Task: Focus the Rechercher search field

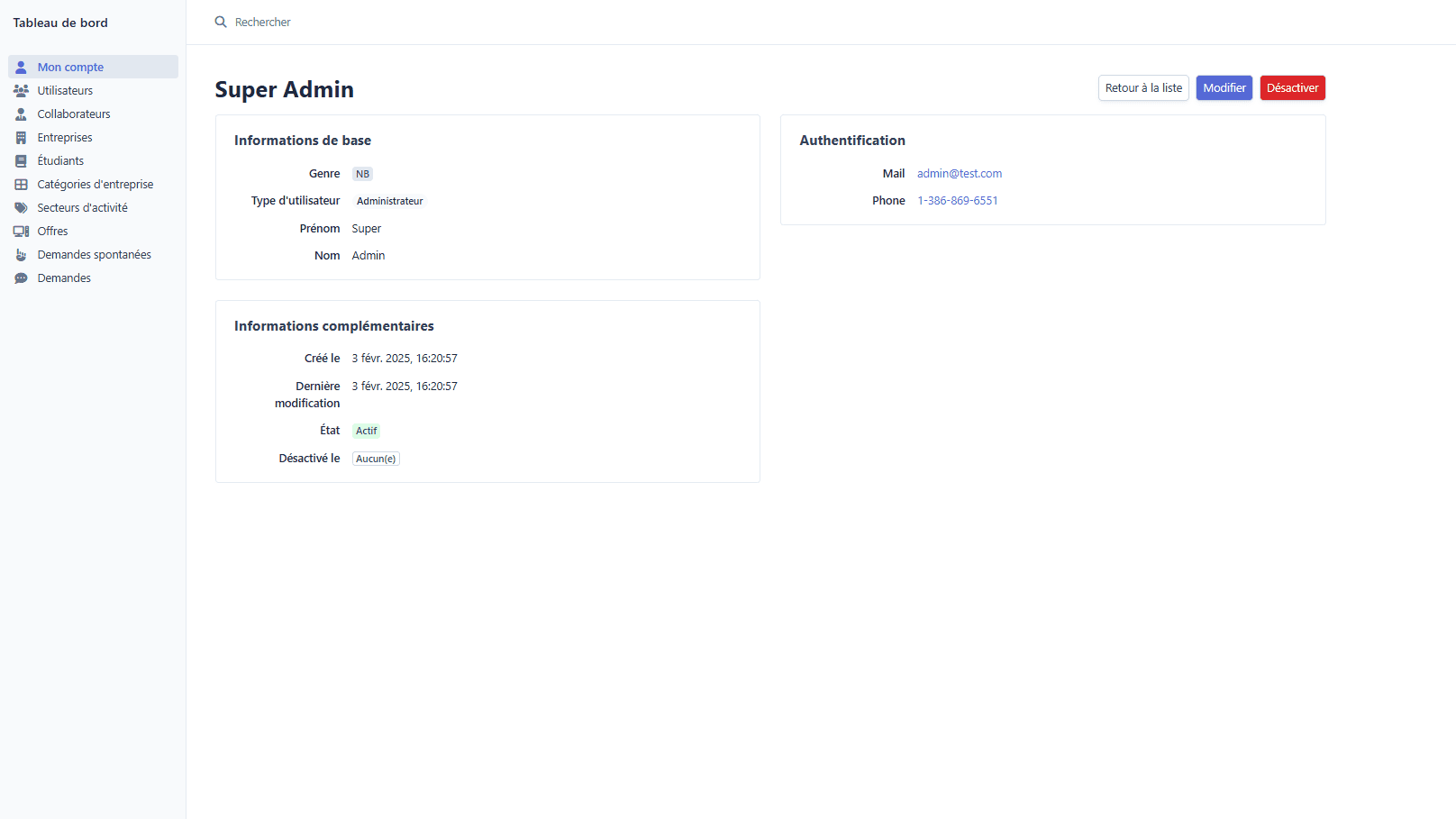Action: 263,22
